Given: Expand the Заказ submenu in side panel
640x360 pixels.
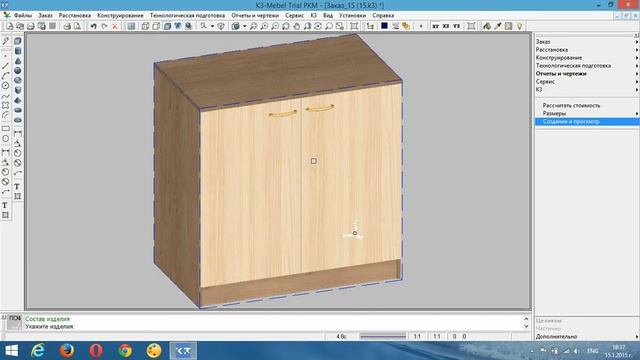Looking at the screenshot, I should (x=637, y=42).
